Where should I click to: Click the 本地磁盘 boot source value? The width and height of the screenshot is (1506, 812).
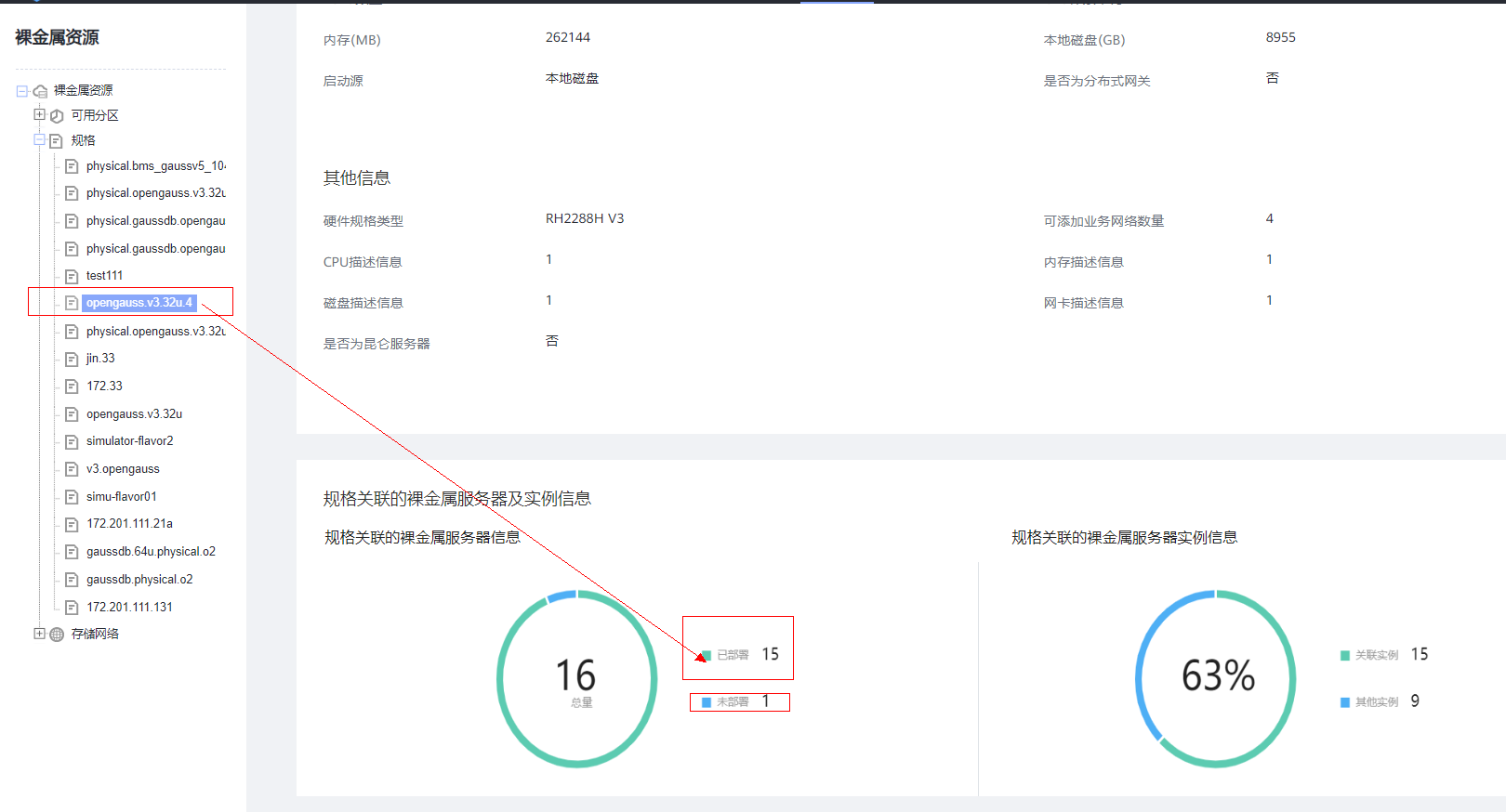point(573,79)
